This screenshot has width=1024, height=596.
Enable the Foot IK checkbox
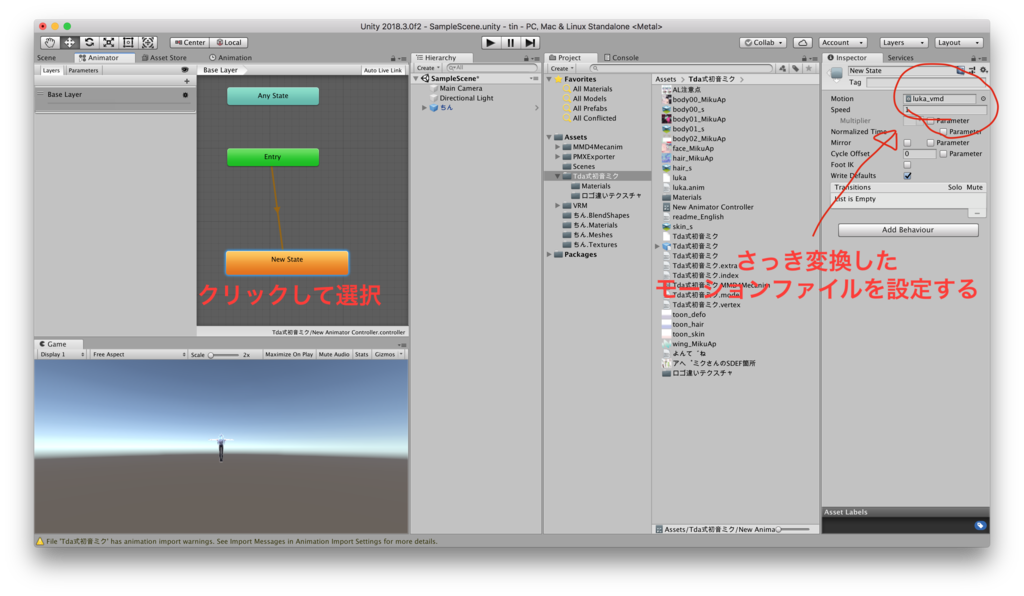(907, 165)
